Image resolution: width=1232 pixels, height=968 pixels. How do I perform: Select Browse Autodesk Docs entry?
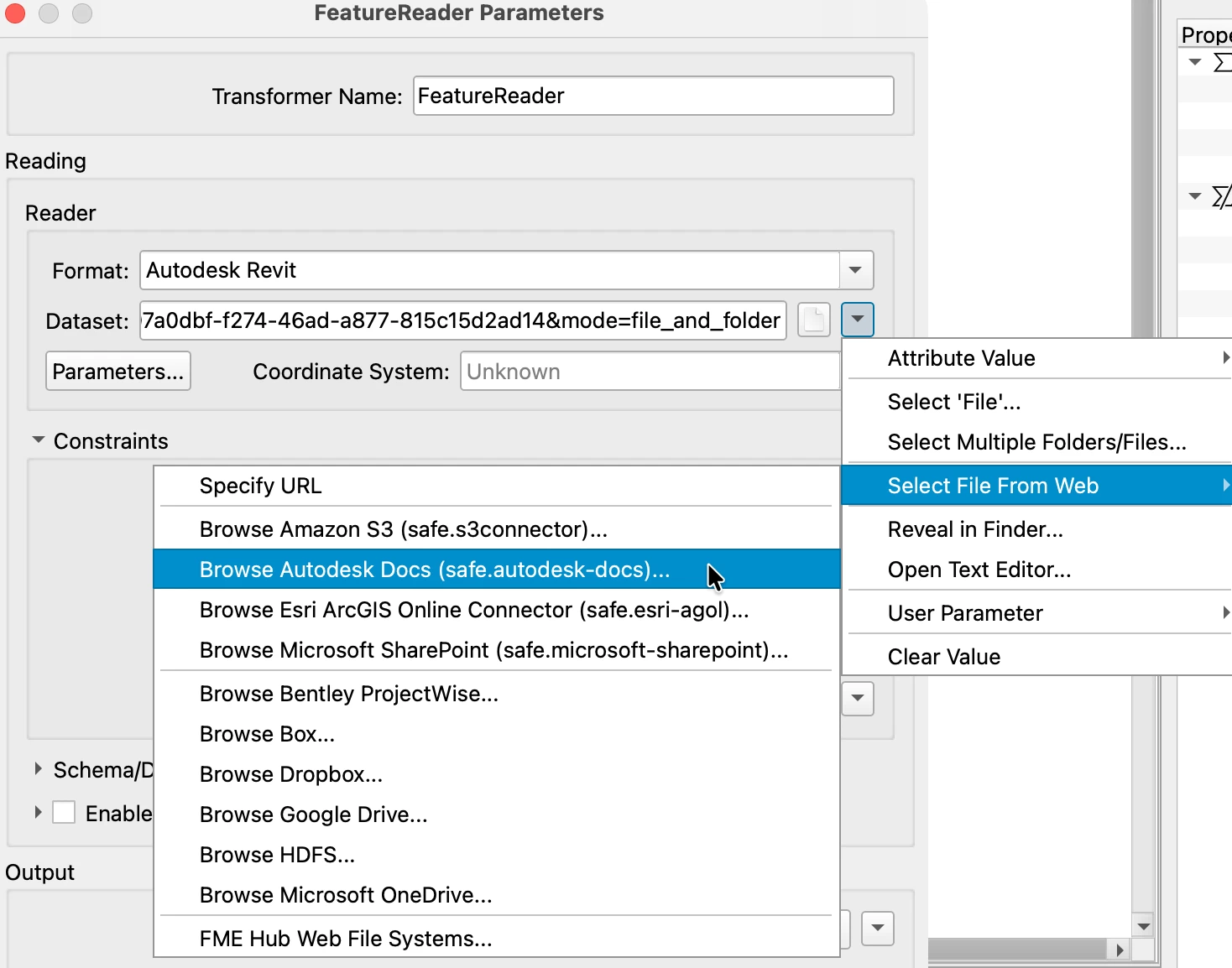click(x=497, y=570)
